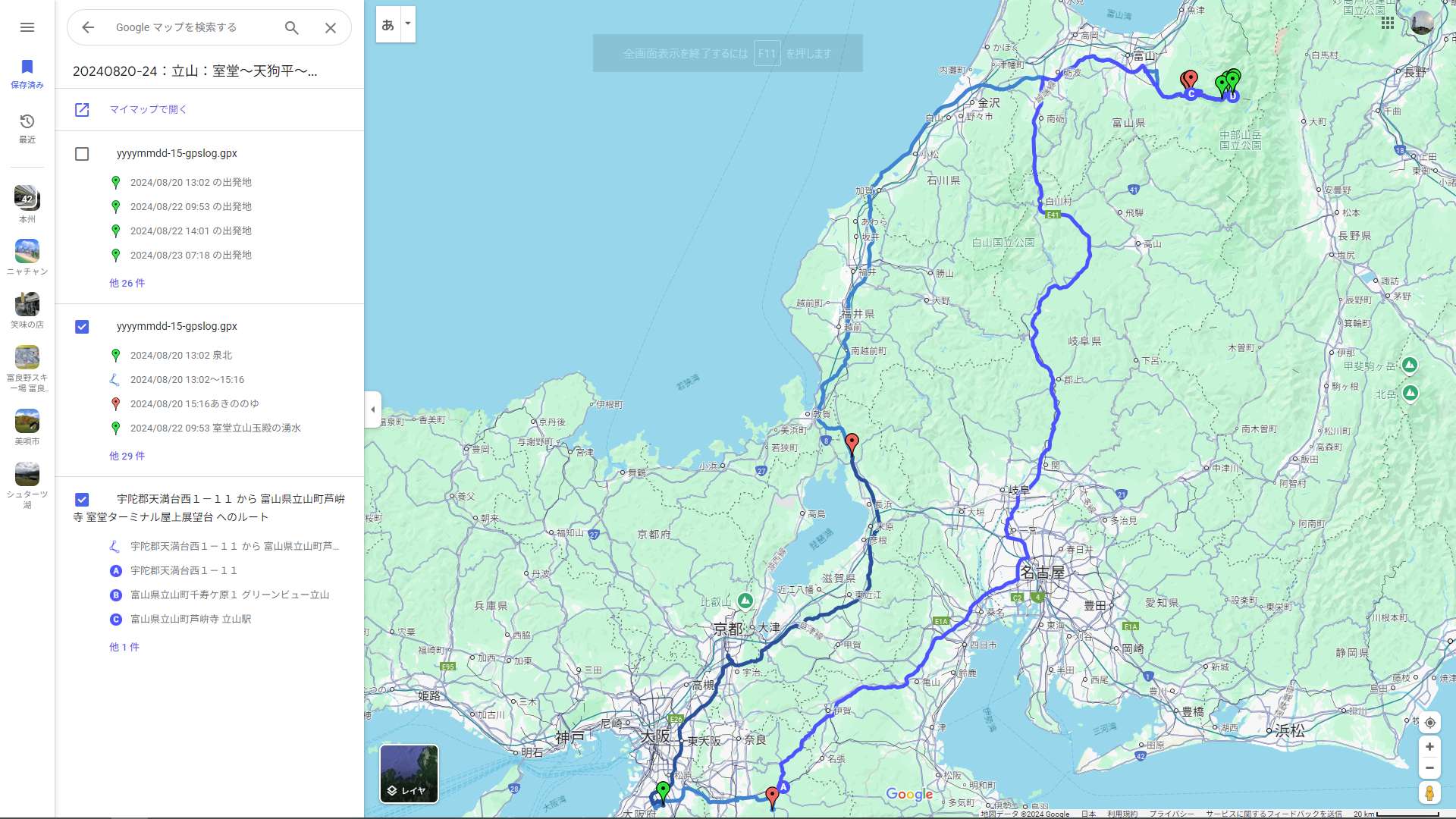1456x819 pixels.
Task: Click the route marker A on map
Action: click(783, 787)
